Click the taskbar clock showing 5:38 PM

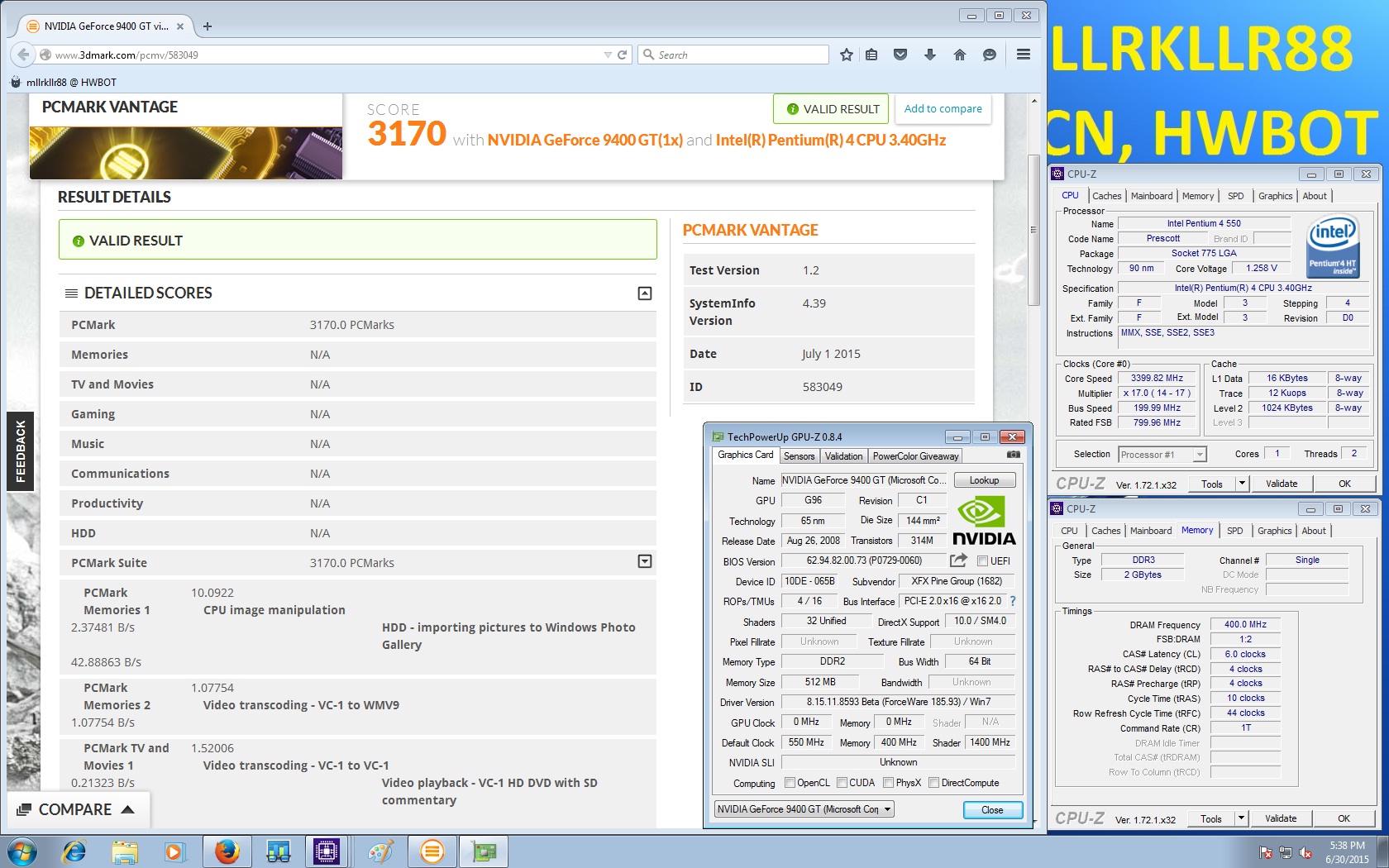(1347, 852)
